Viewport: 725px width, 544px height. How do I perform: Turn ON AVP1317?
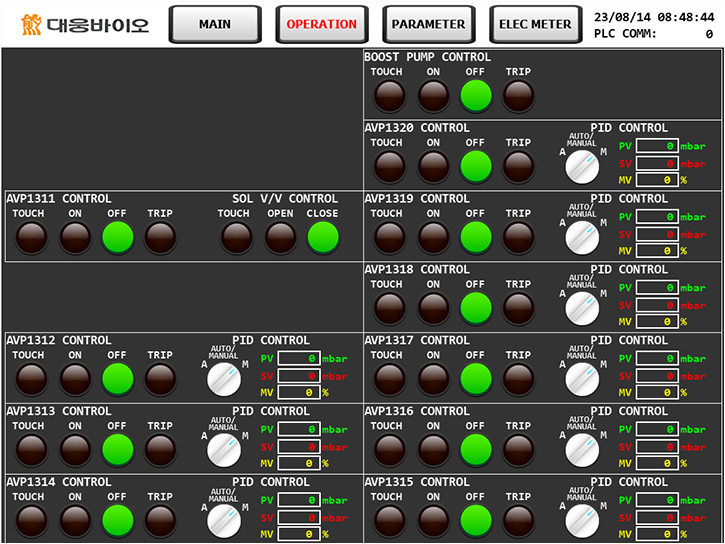(433, 379)
